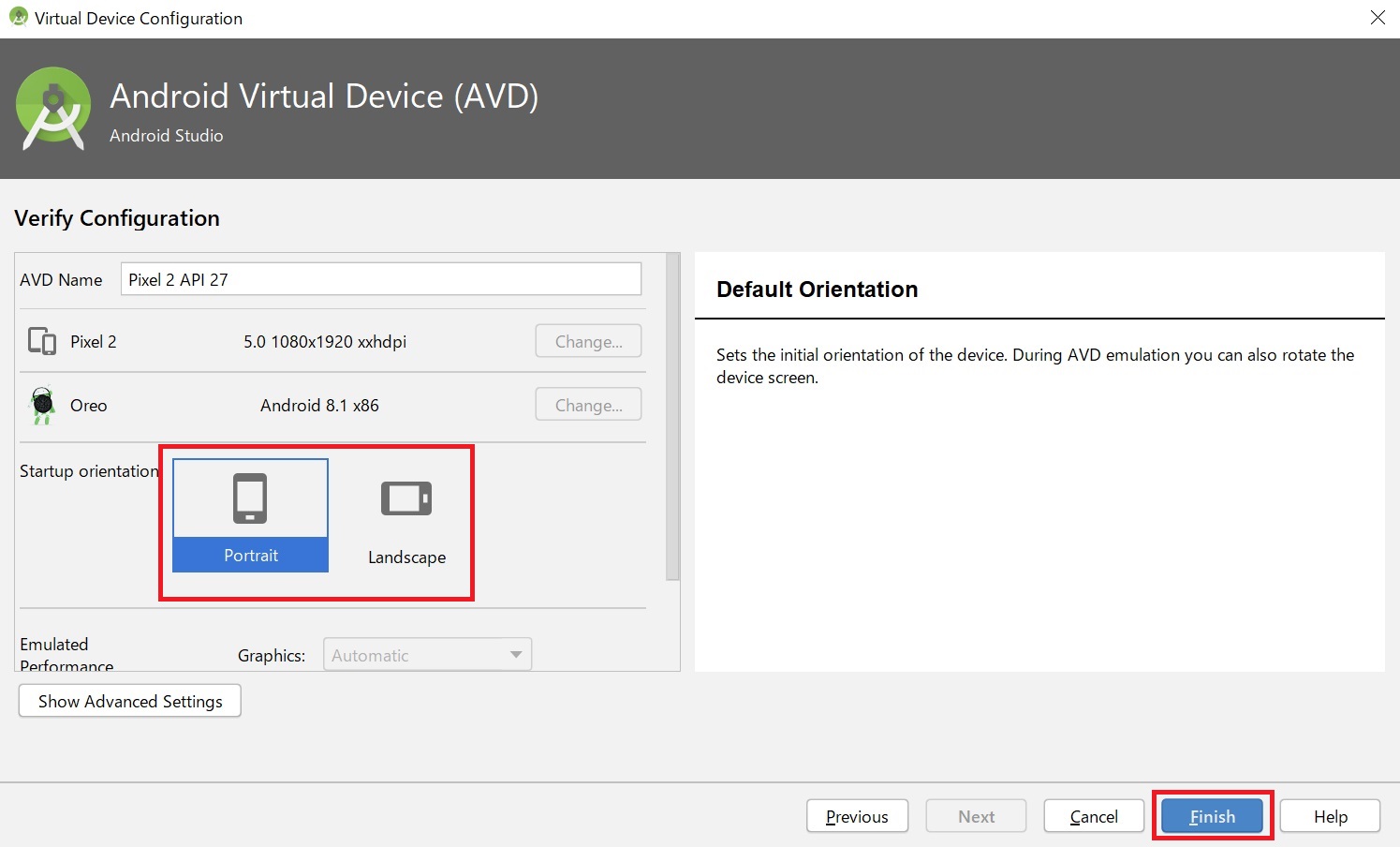The height and width of the screenshot is (847, 1400).
Task: Open Help for the AVD wizard
Action: pos(1330,816)
